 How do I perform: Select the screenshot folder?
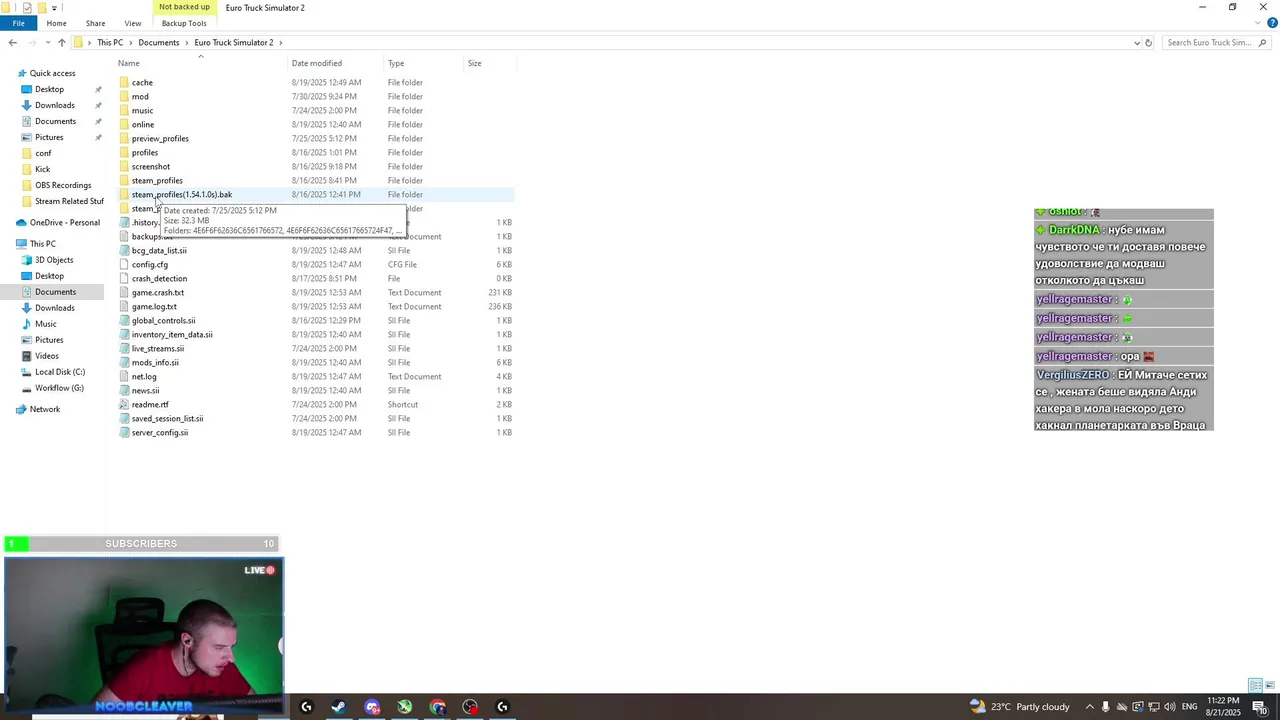click(x=151, y=166)
